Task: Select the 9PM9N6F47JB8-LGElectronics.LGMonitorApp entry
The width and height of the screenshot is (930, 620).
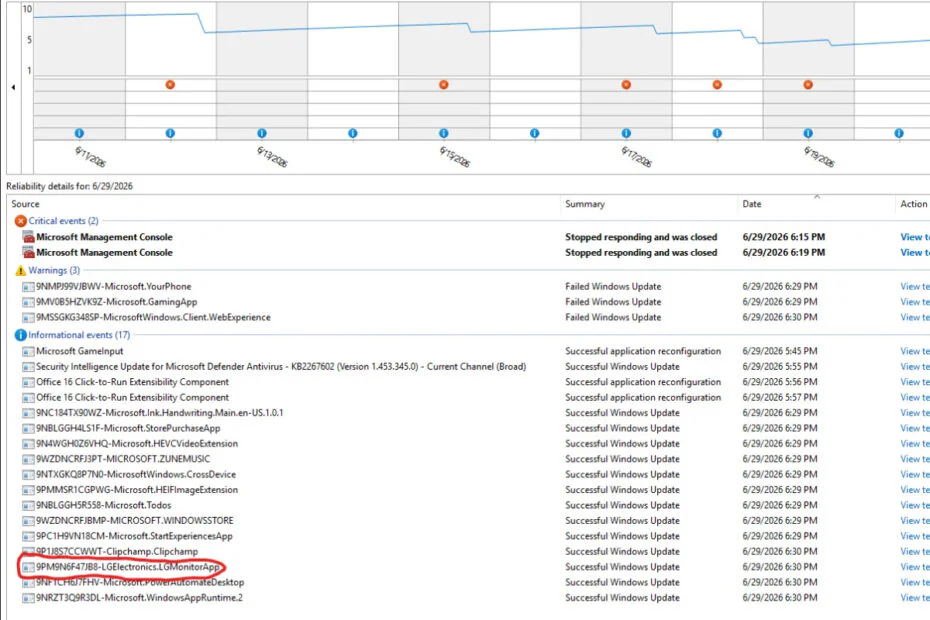Action: pyautogui.click(x=128, y=567)
